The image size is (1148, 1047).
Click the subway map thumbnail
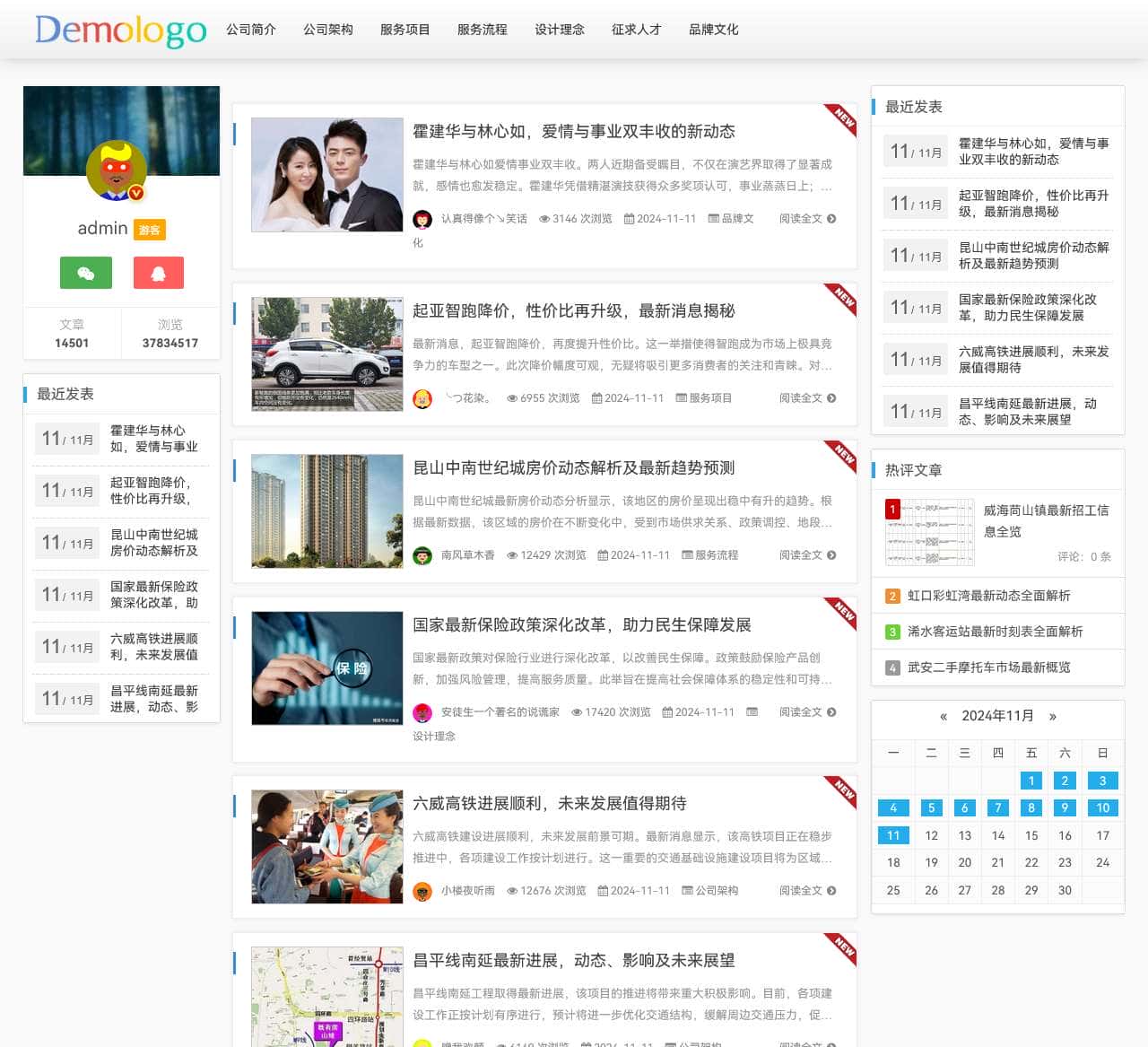tap(327, 997)
